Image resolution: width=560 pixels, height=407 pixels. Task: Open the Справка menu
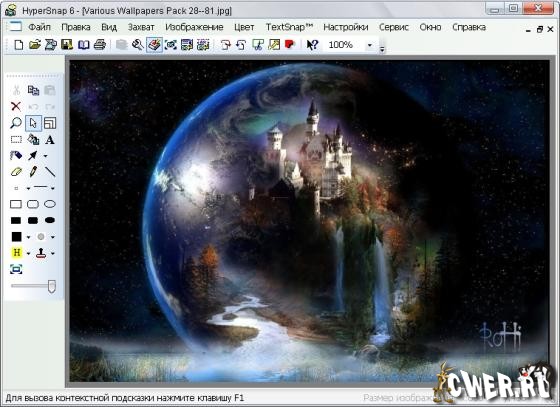[469, 27]
